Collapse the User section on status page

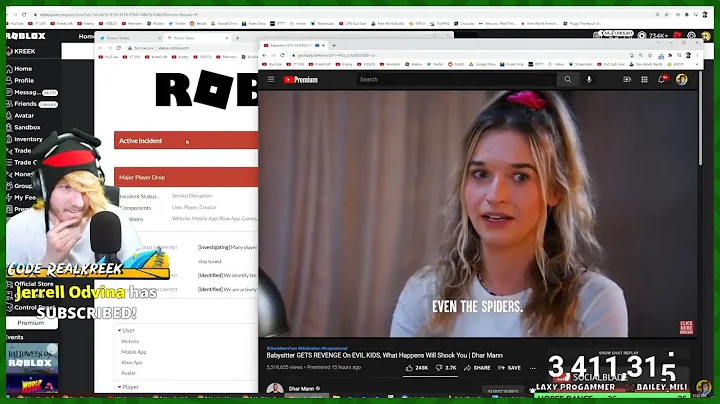click(x=126, y=330)
